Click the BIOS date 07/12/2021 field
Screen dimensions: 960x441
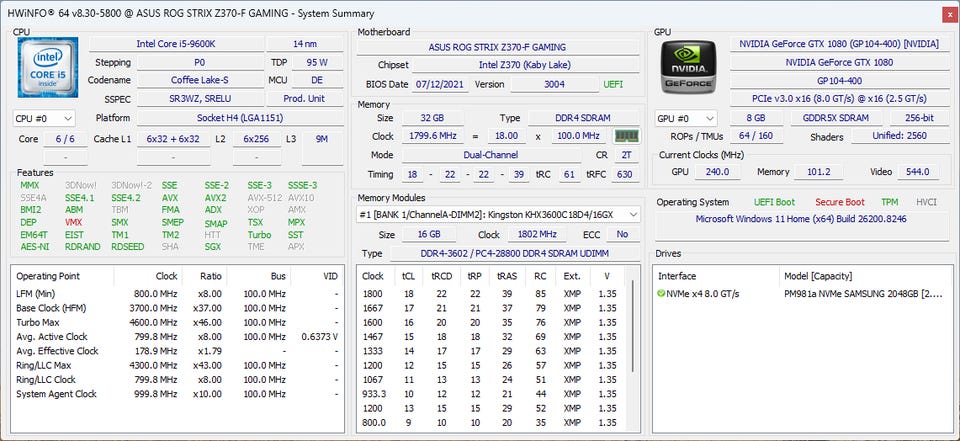pyautogui.click(x=440, y=85)
